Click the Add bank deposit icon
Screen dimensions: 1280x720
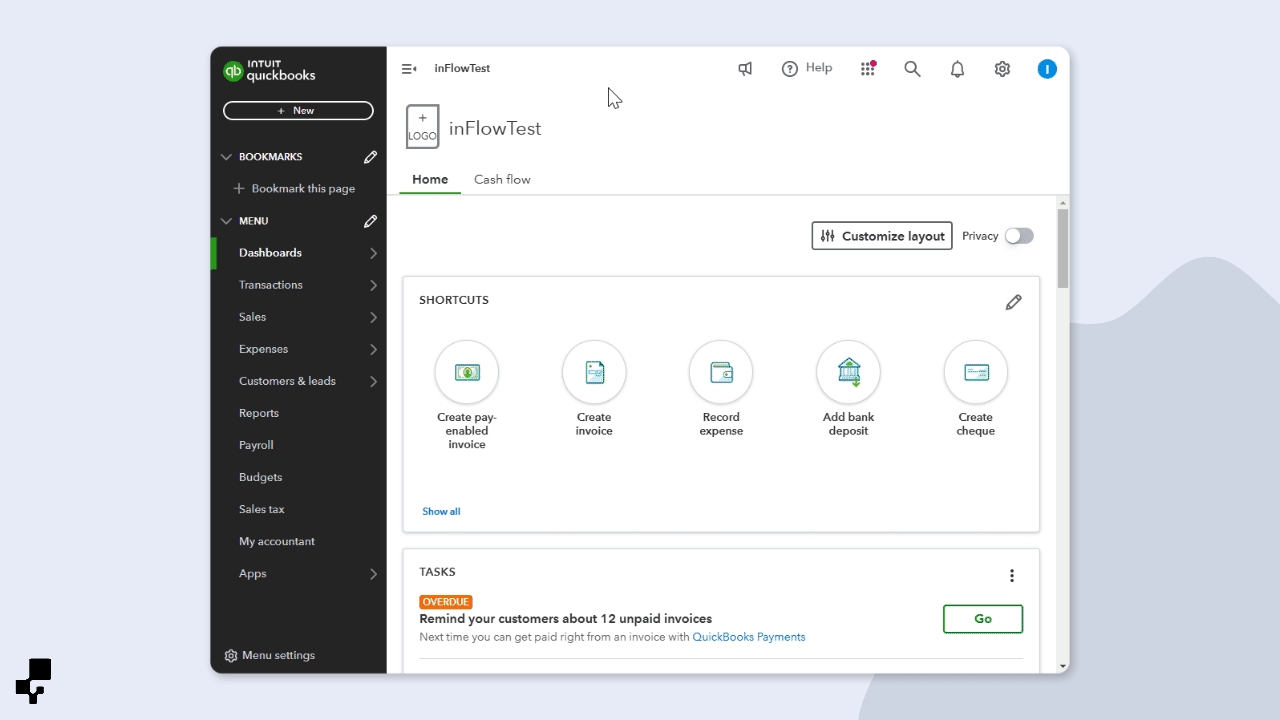[x=848, y=372]
